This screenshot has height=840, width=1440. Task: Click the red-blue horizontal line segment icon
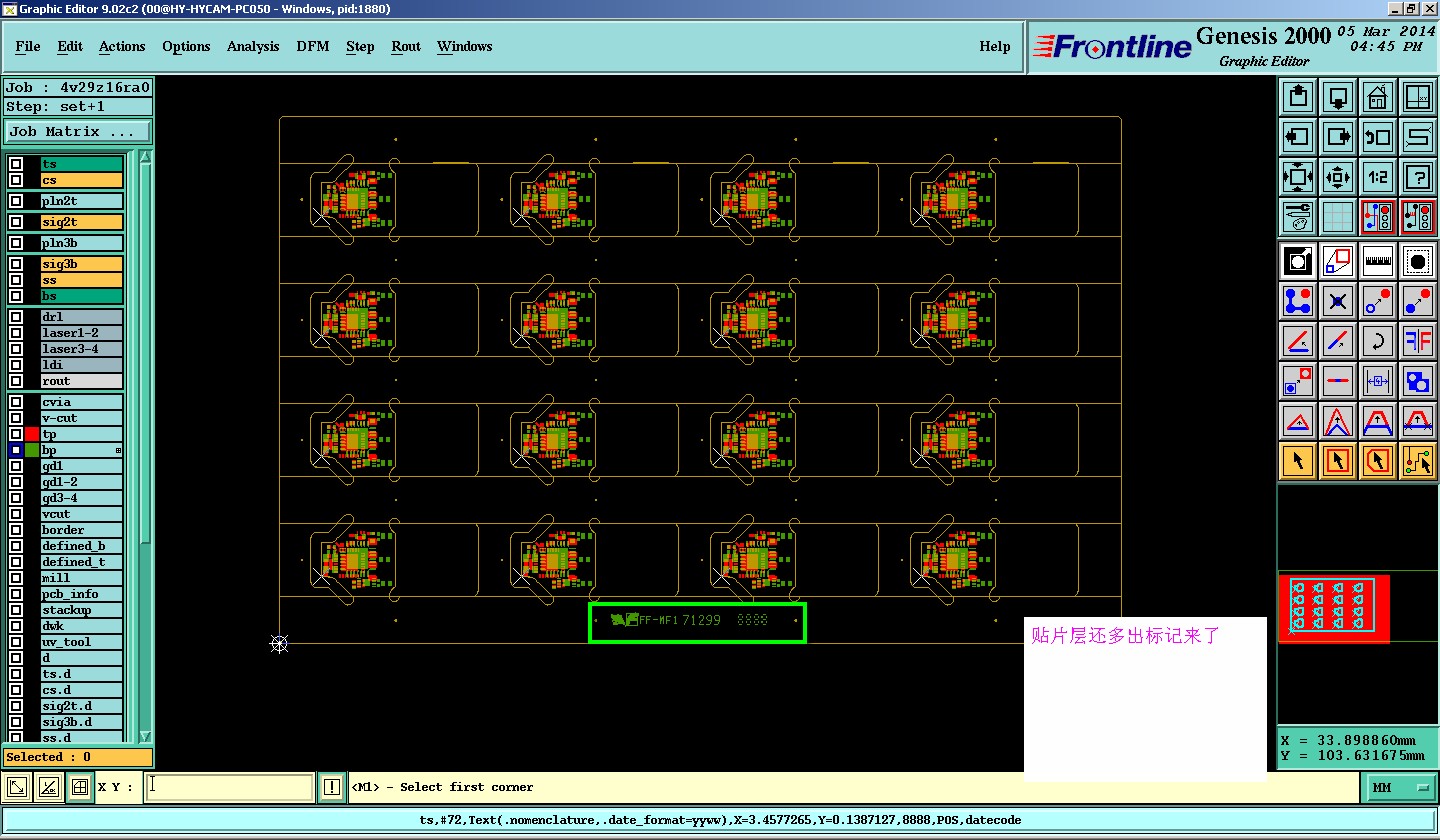[1338, 381]
